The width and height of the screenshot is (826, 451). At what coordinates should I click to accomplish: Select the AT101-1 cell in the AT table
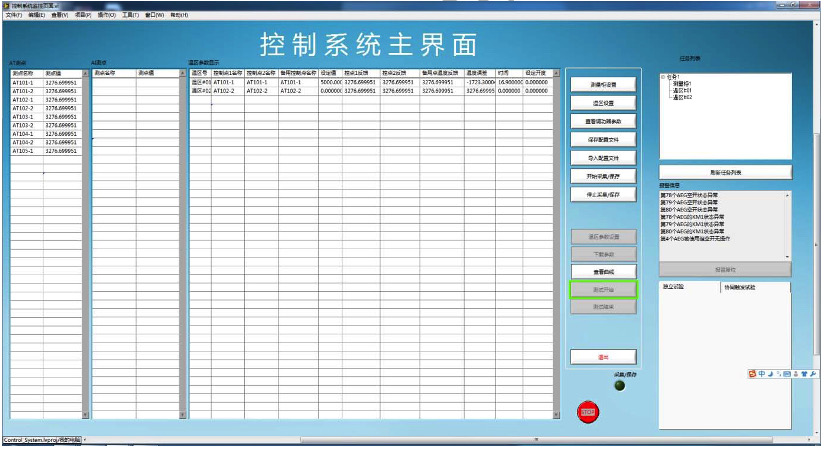pos(26,82)
